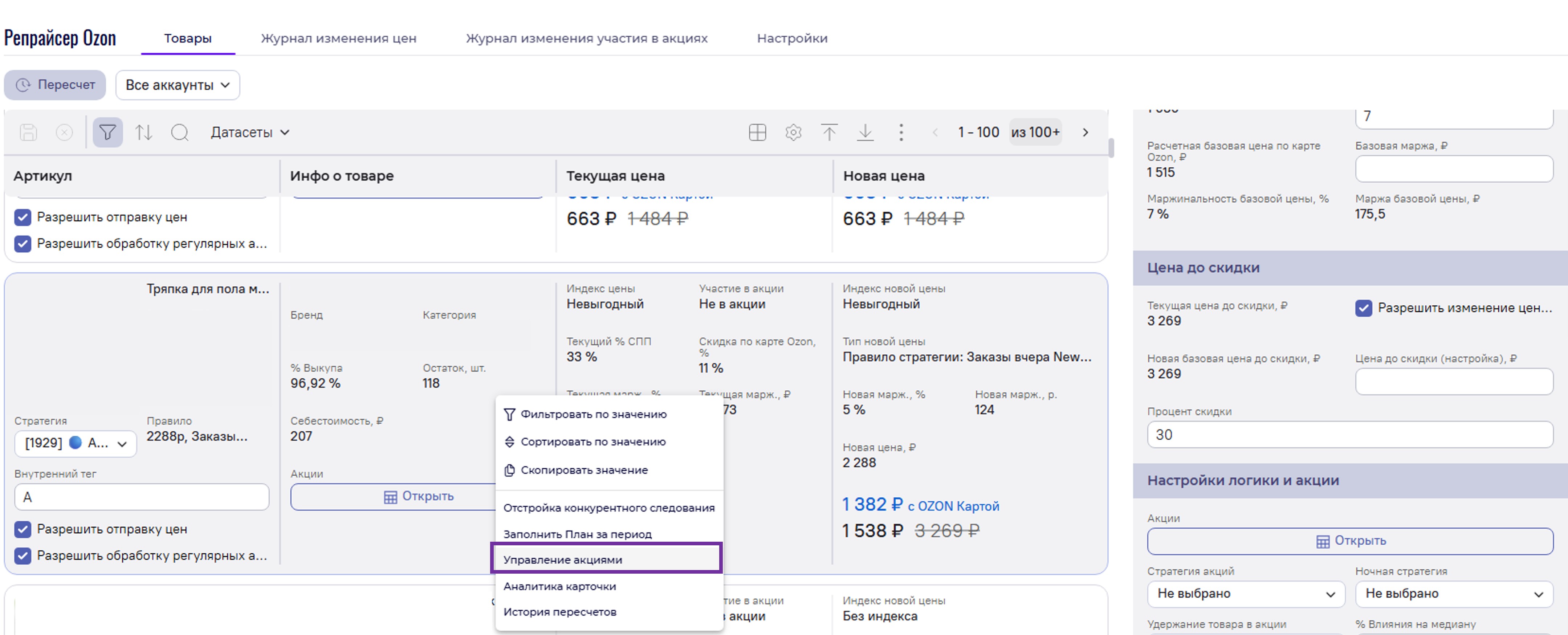Expand 'Стратегия акций' dropdown
The height and width of the screenshot is (635, 1568).
pos(1245,594)
